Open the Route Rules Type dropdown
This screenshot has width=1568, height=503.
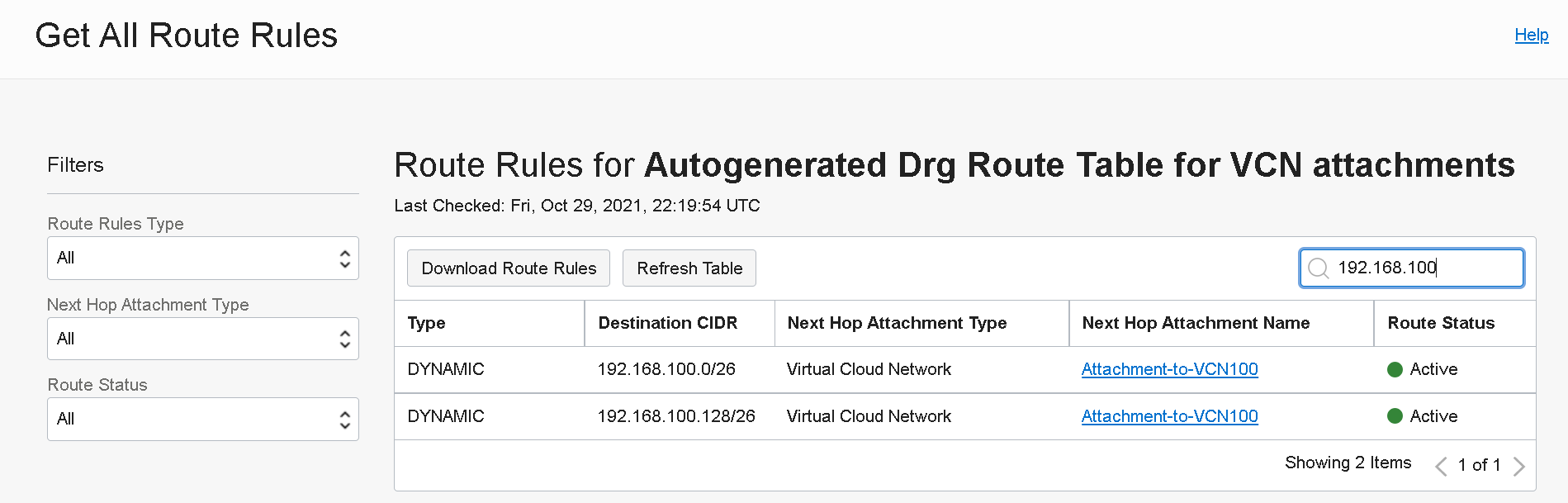click(x=202, y=259)
